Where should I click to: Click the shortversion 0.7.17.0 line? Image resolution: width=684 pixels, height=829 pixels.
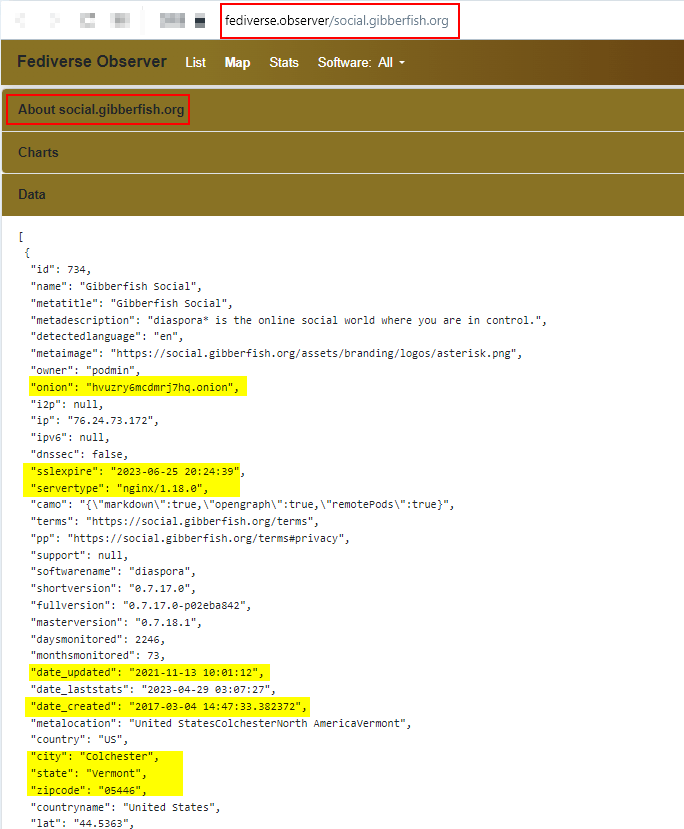pos(113,589)
